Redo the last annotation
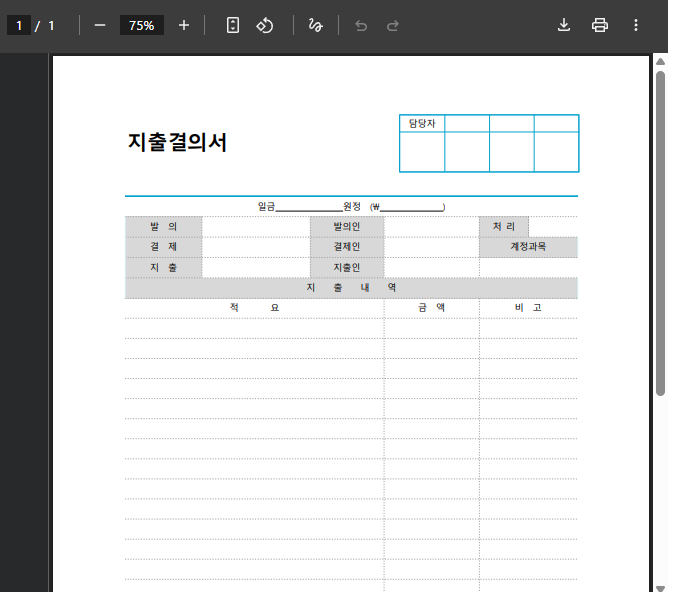 point(393,26)
